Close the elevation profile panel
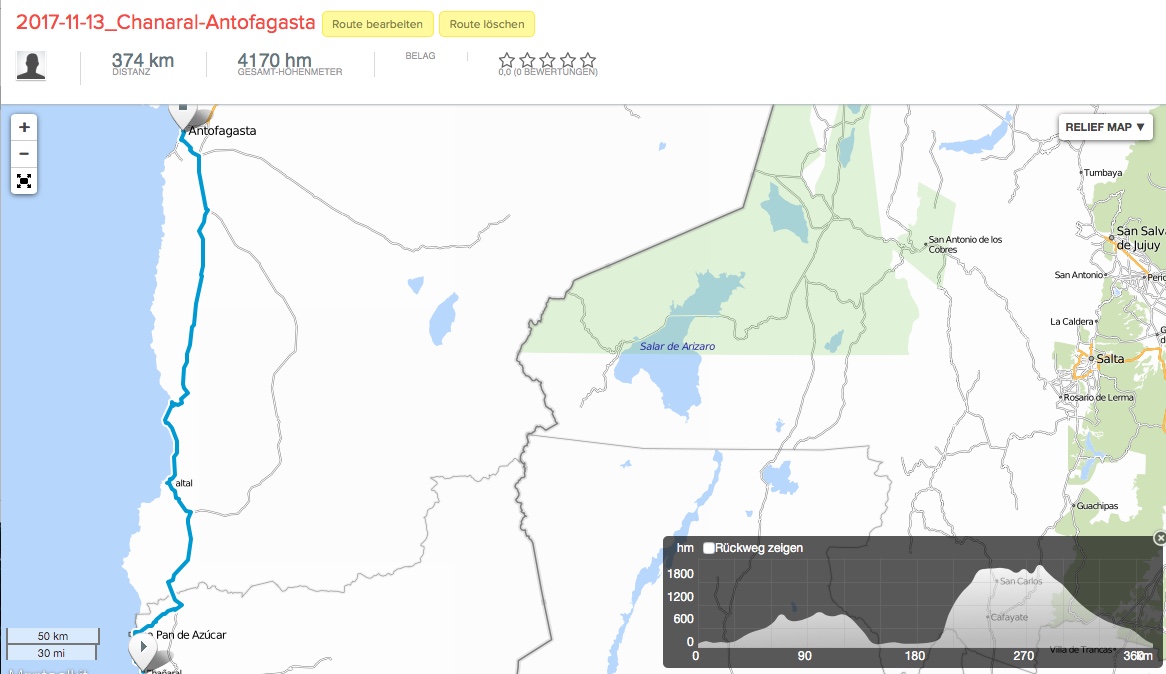This screenshot has width=1166, height=674. (x=1160, y=538)
